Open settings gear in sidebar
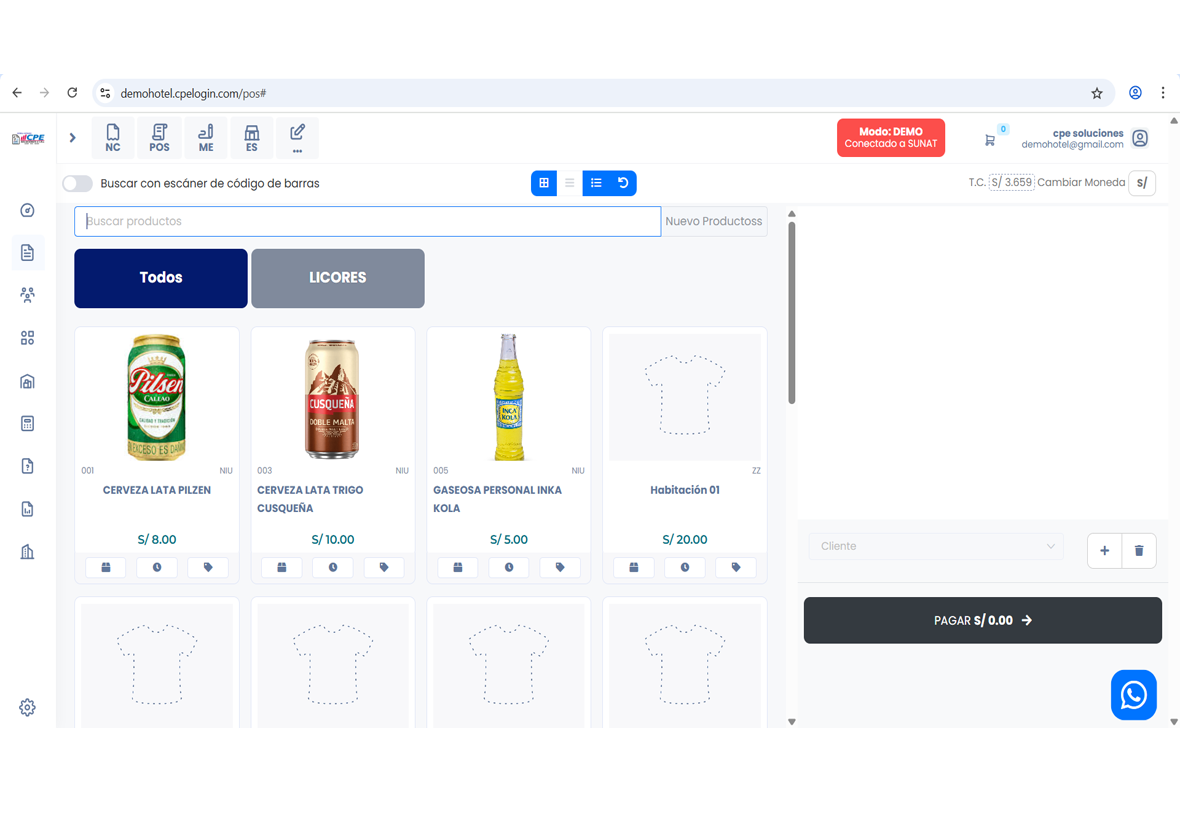This screenshot has height=834, width=1180. coord(27,707)
